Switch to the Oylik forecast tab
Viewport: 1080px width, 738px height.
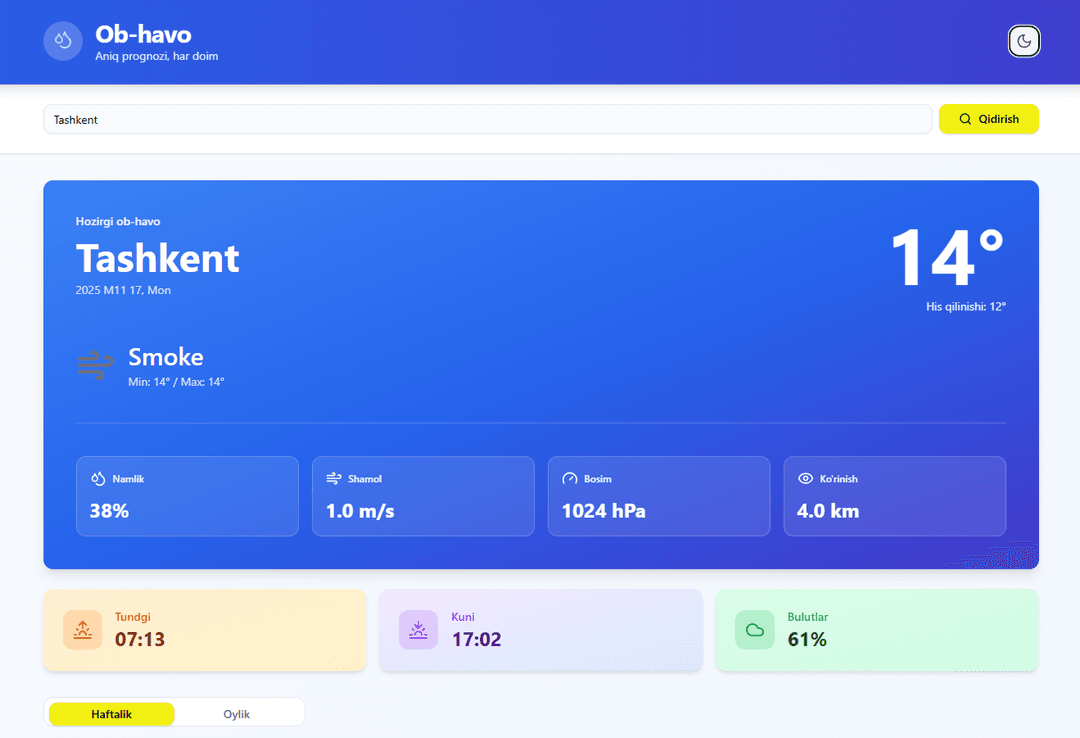point(239,713)
